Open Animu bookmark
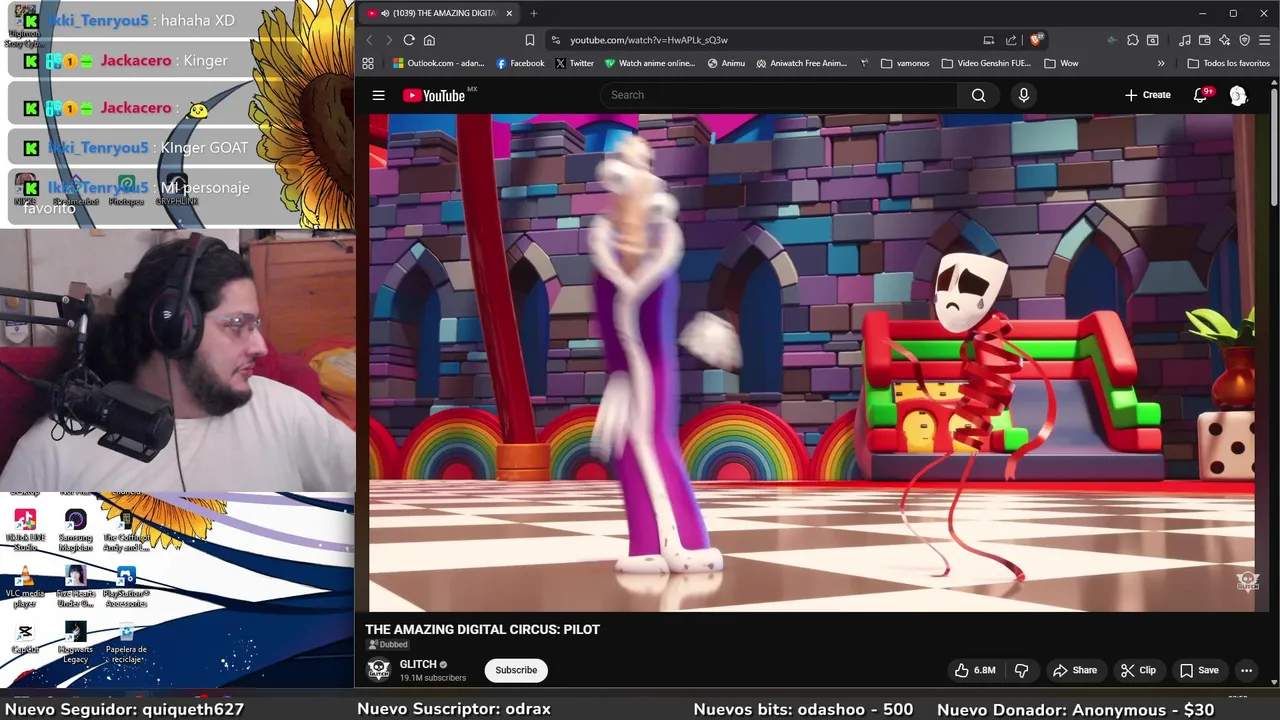Image resolution: width=1280 pixels, height=720 pixels. pyautogui.click(x=726, y=63)
